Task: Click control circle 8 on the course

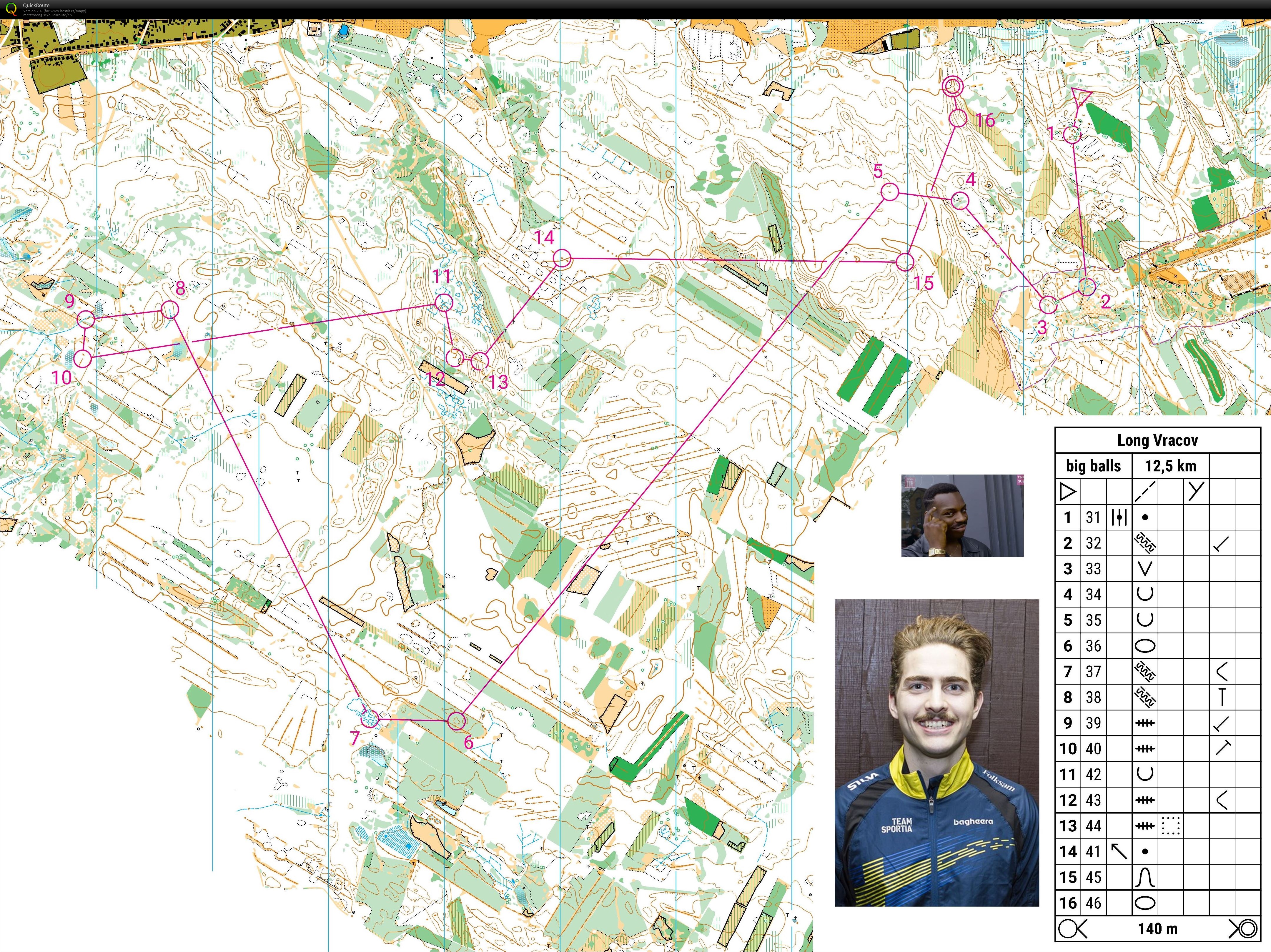Action: click(170, 310)
